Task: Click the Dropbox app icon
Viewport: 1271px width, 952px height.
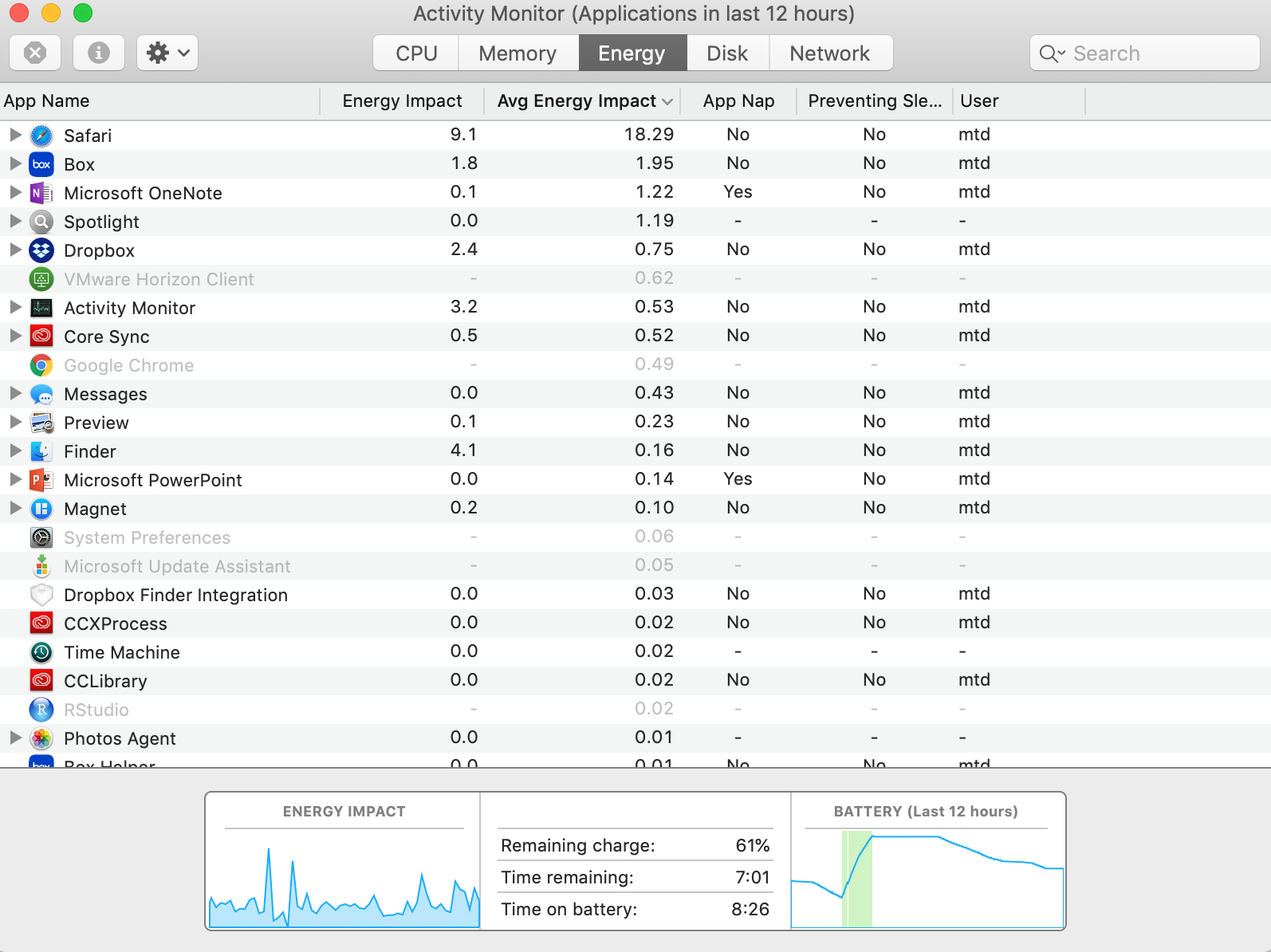Action: click(41, 250)
